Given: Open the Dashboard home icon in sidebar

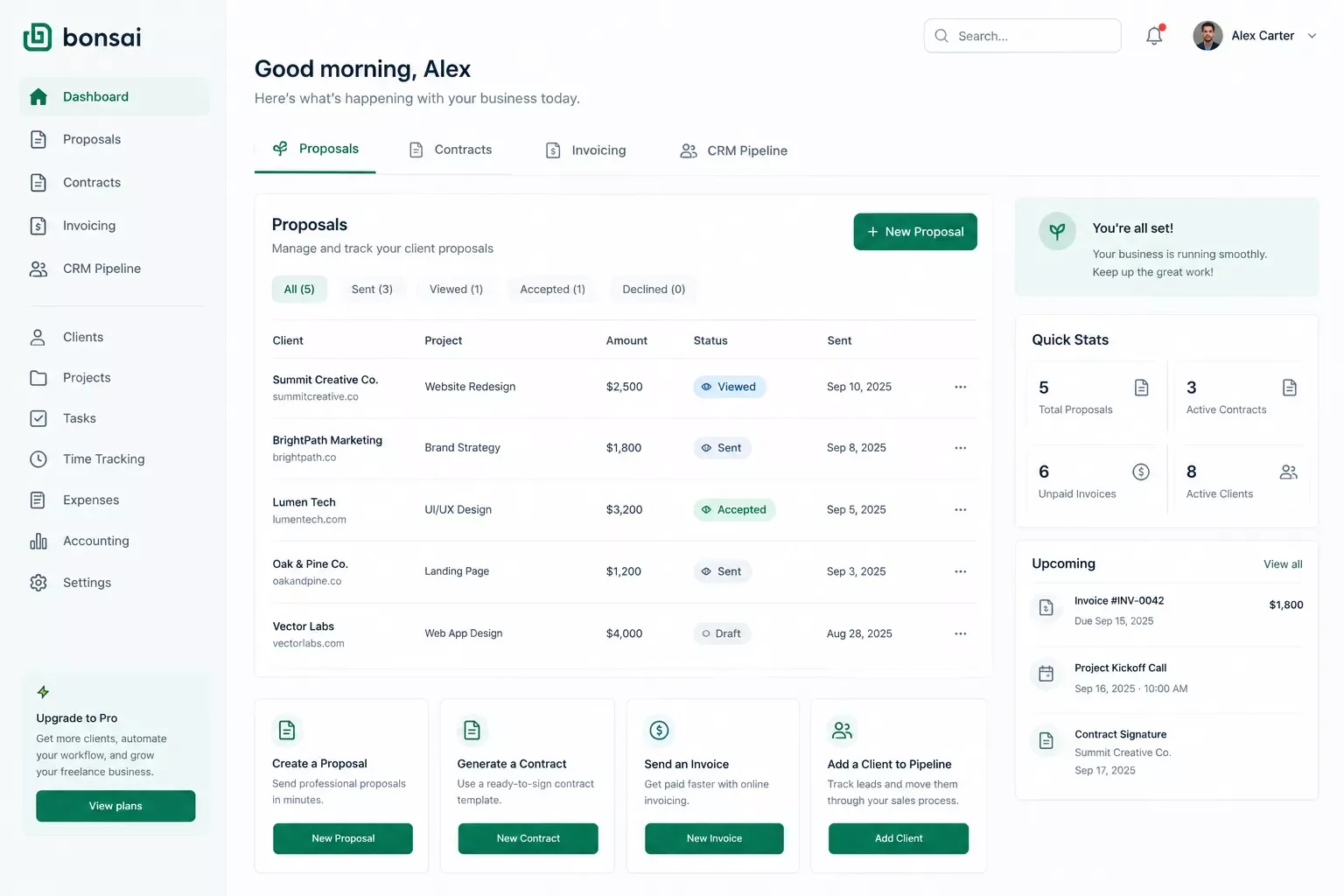Looking at the screenshot, I should coord(38,97).
